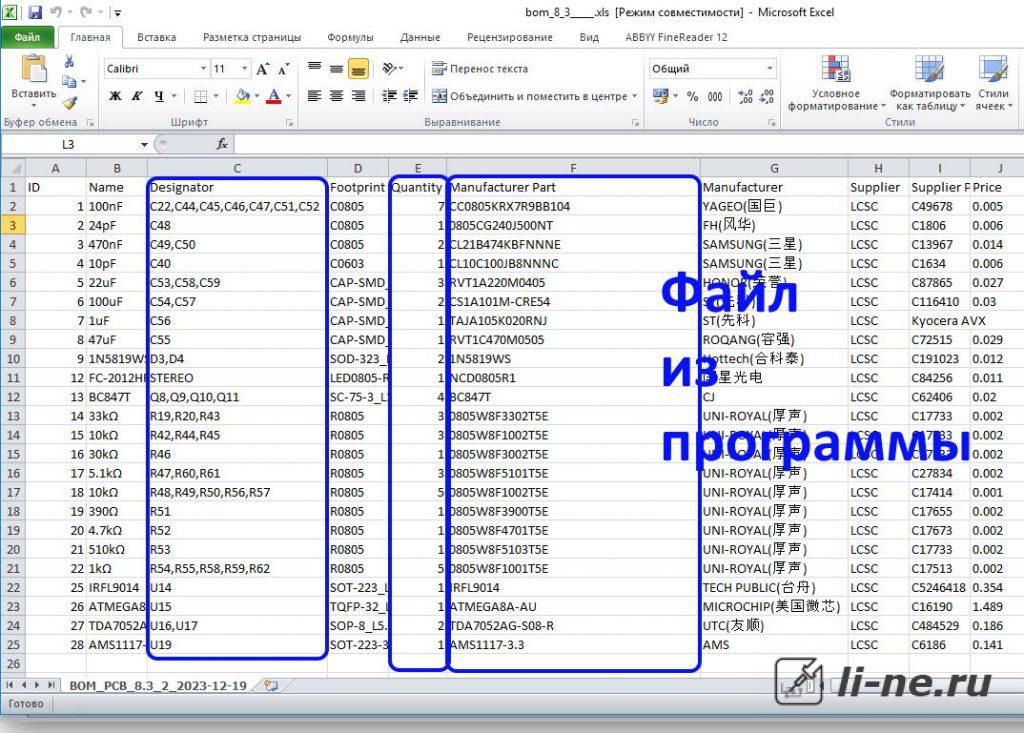1024x733 pixels.
Task: Select cell containing ATMEGA8A-AU
Action: [x=573, y=607]
